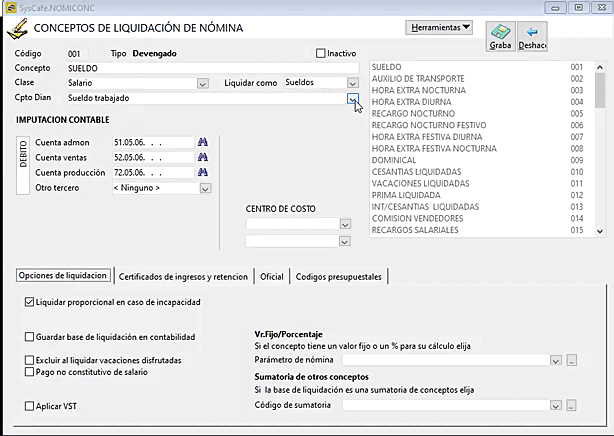
Task: Search account for Cuenta ventas binoculars icon
Action: point(202,157)
